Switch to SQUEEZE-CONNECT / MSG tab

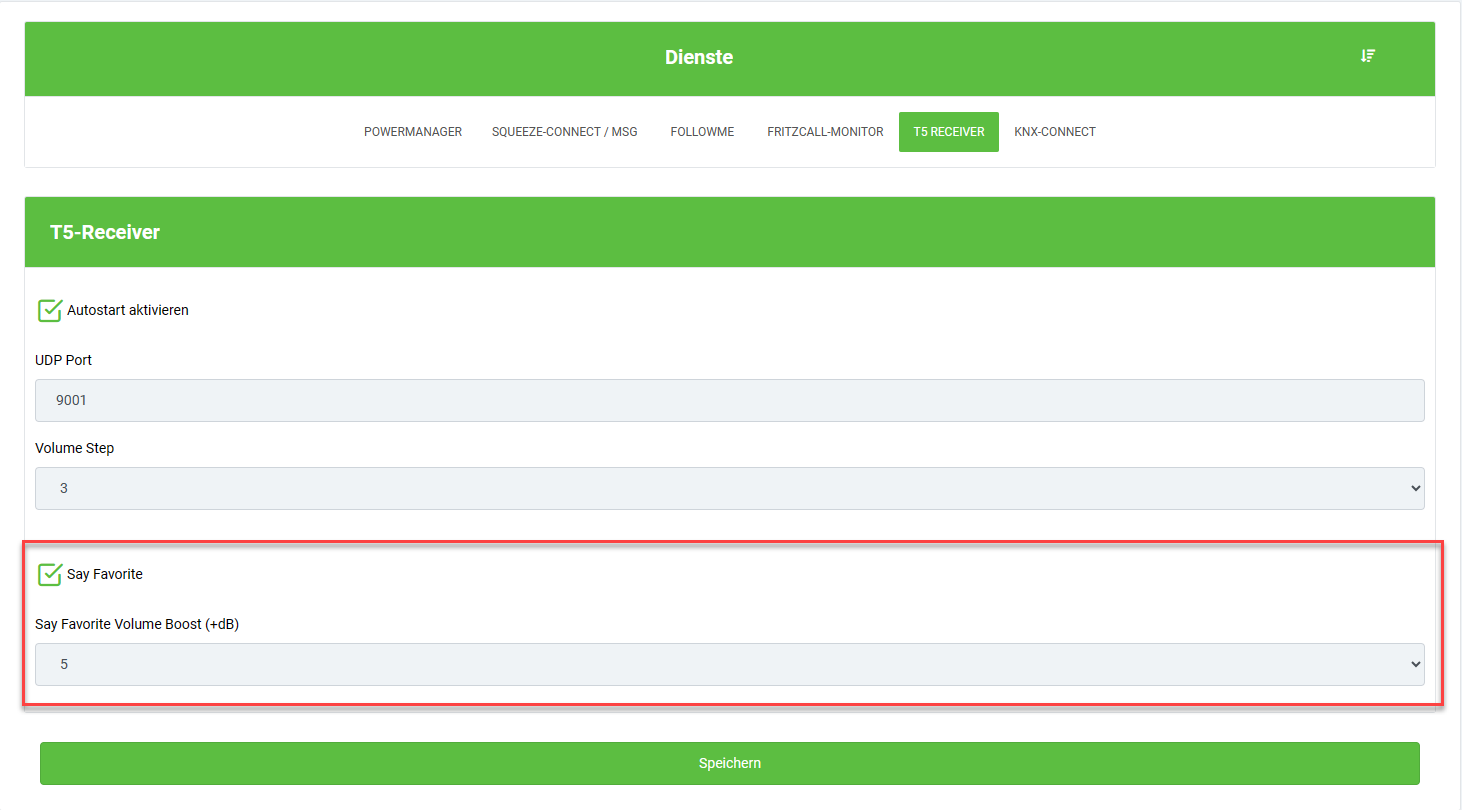(x=565, y=132)
